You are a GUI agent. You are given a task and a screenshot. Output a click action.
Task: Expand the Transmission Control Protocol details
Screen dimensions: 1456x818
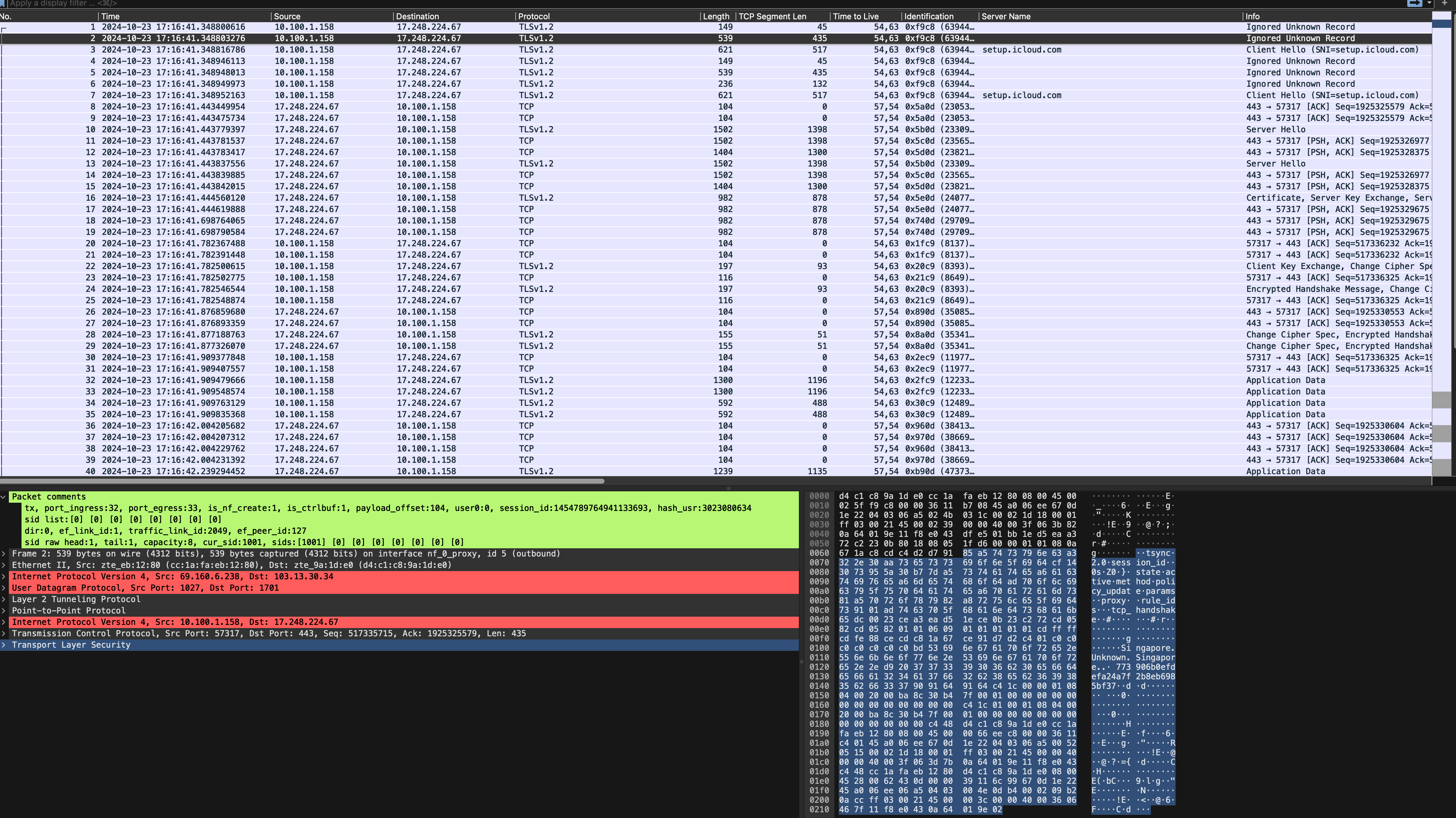click(x=3, y=634)
